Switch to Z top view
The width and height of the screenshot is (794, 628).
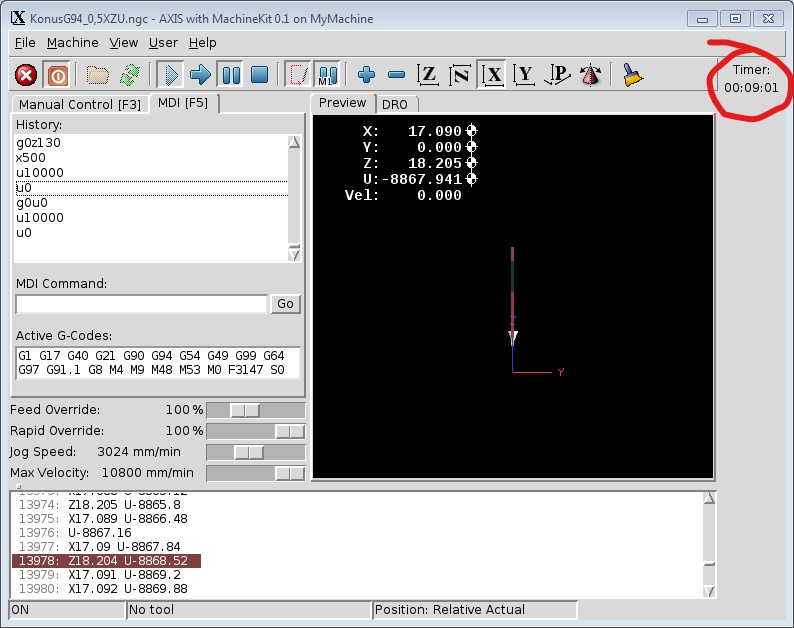tap(428, 75)
